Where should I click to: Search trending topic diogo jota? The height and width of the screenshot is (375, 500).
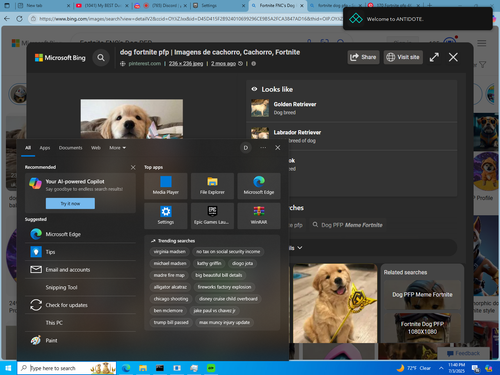click(242, 263)
